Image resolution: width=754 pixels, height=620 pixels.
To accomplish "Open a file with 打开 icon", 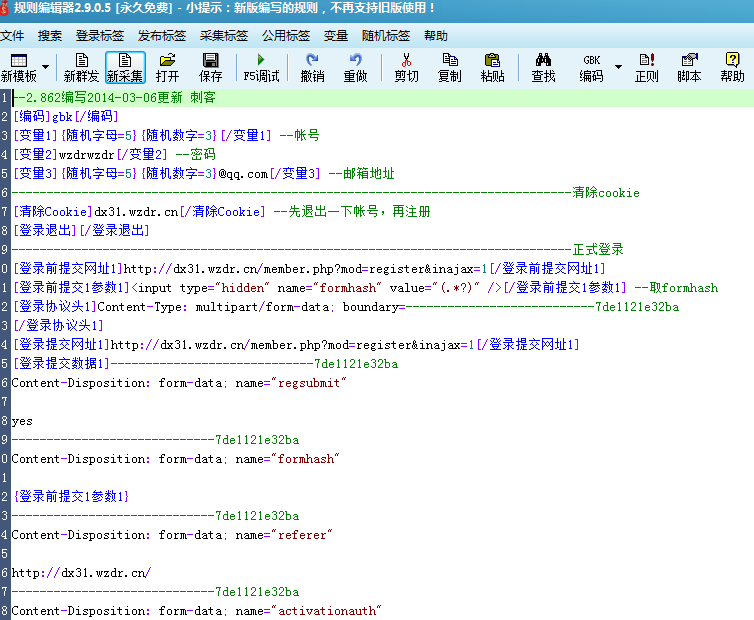I will 167,68.
